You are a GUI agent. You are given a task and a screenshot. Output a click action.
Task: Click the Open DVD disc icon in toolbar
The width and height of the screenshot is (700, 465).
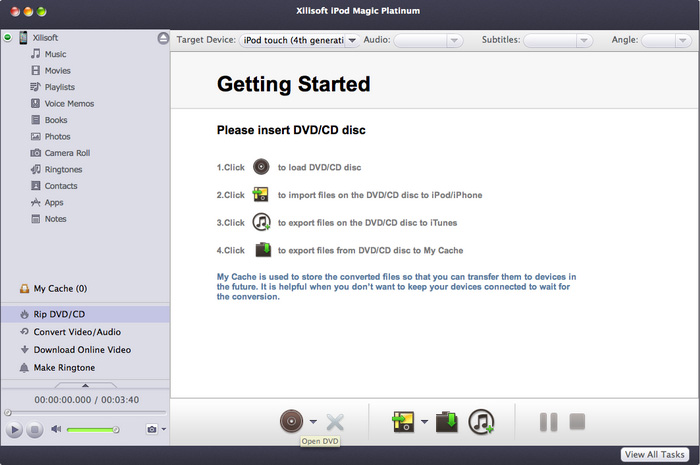coord(292,421)
